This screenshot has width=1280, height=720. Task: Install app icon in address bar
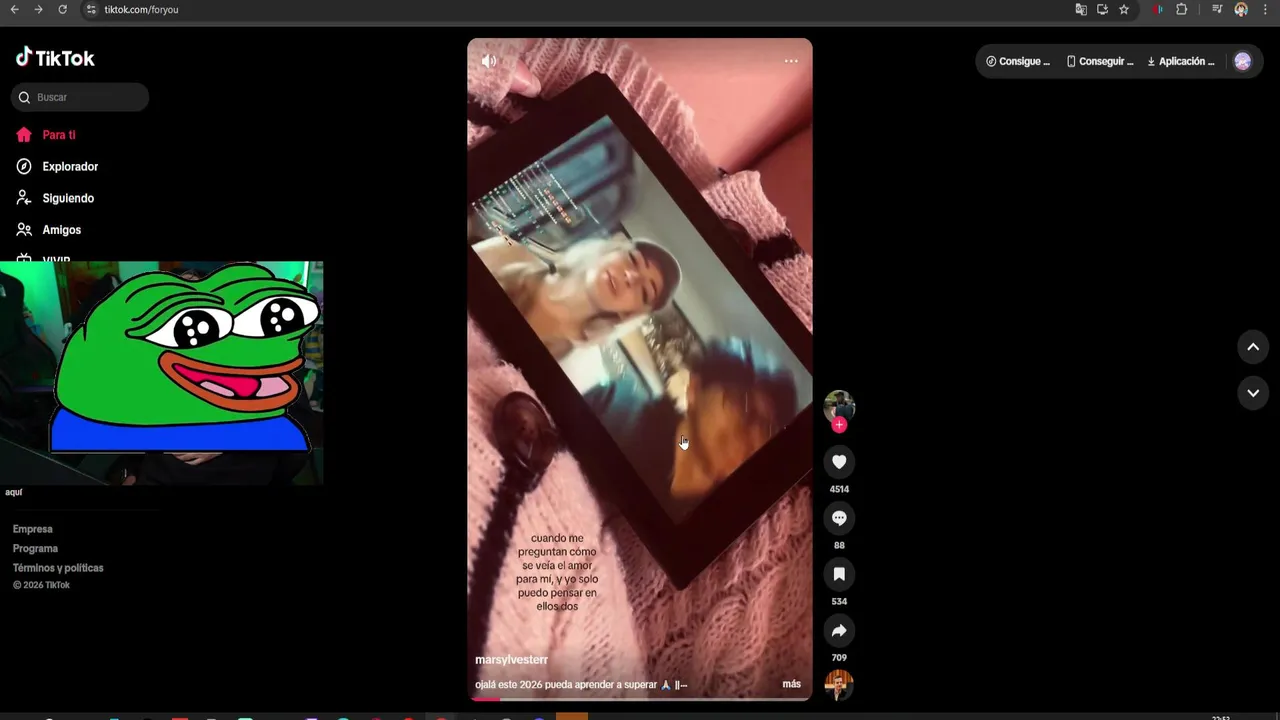click(1102, 9)
